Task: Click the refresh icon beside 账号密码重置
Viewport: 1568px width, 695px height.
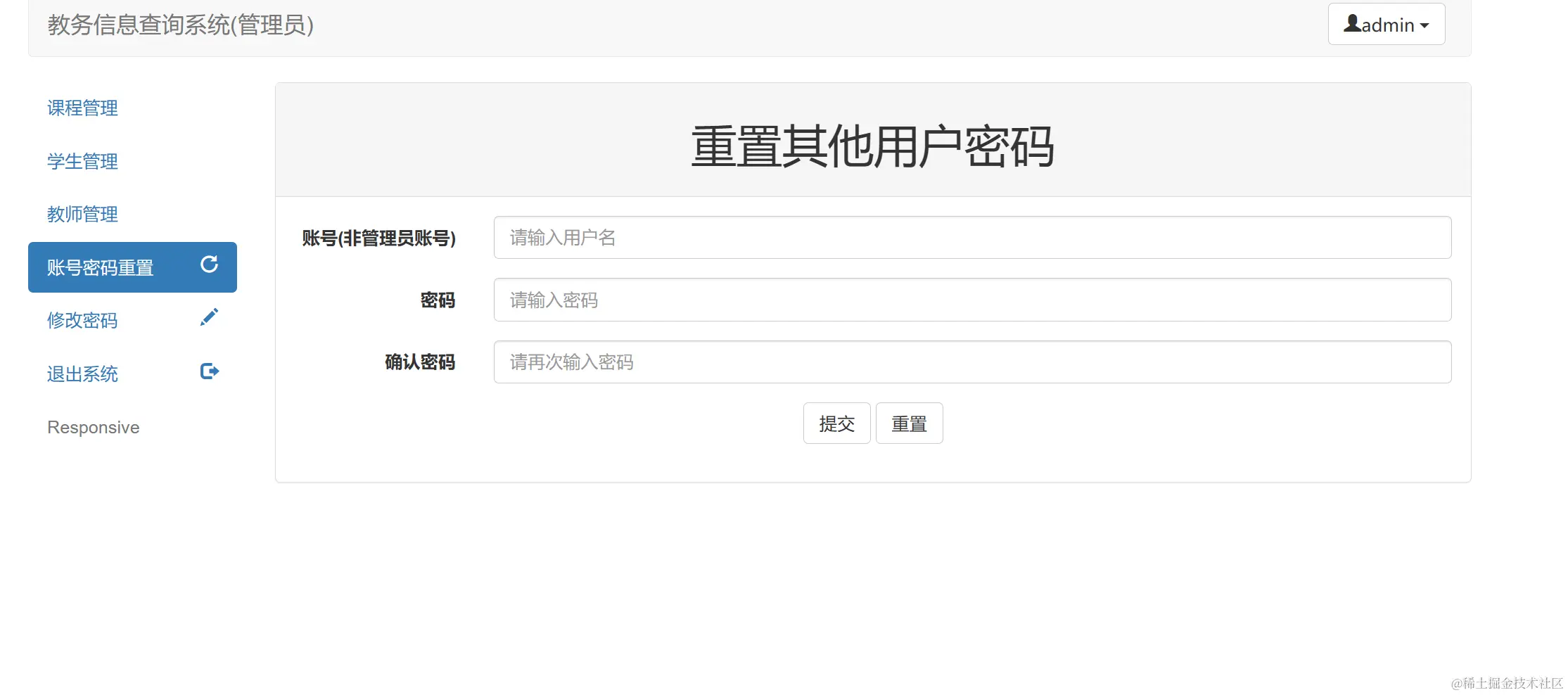Action: tap(209, 265)
